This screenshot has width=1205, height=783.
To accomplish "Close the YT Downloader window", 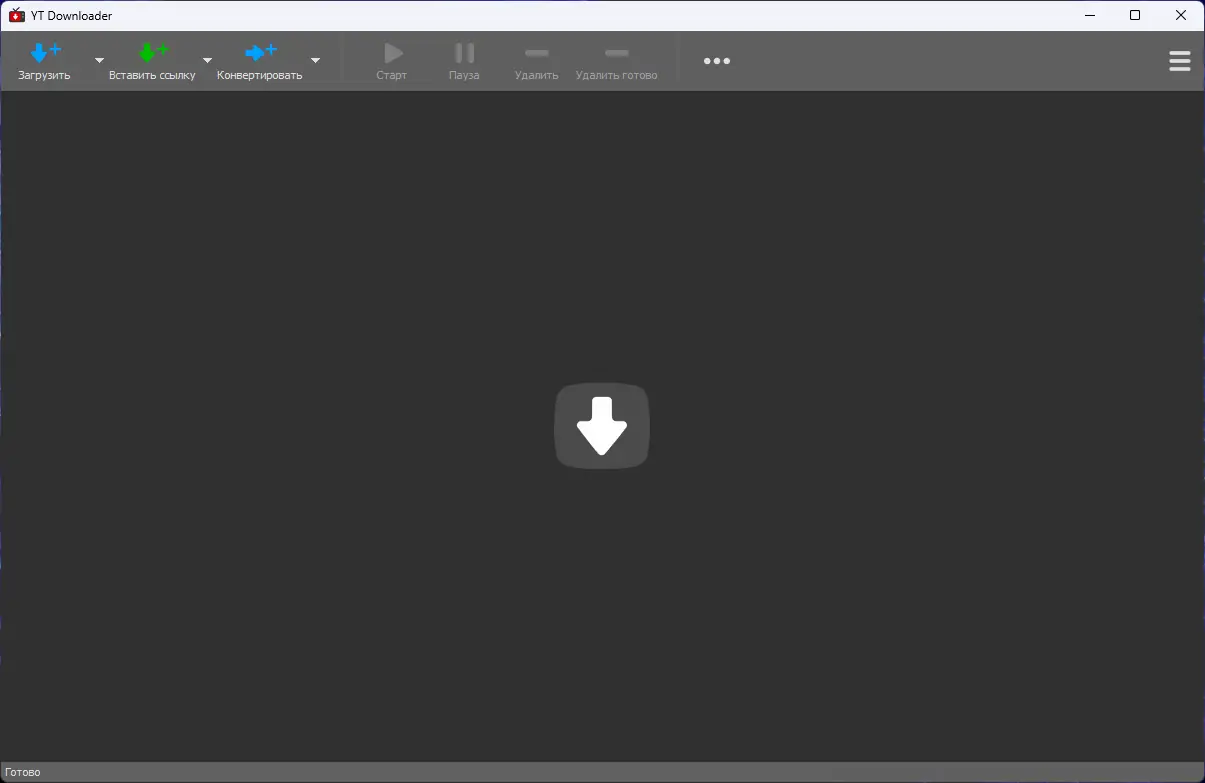I will (x=1181, y=15).
